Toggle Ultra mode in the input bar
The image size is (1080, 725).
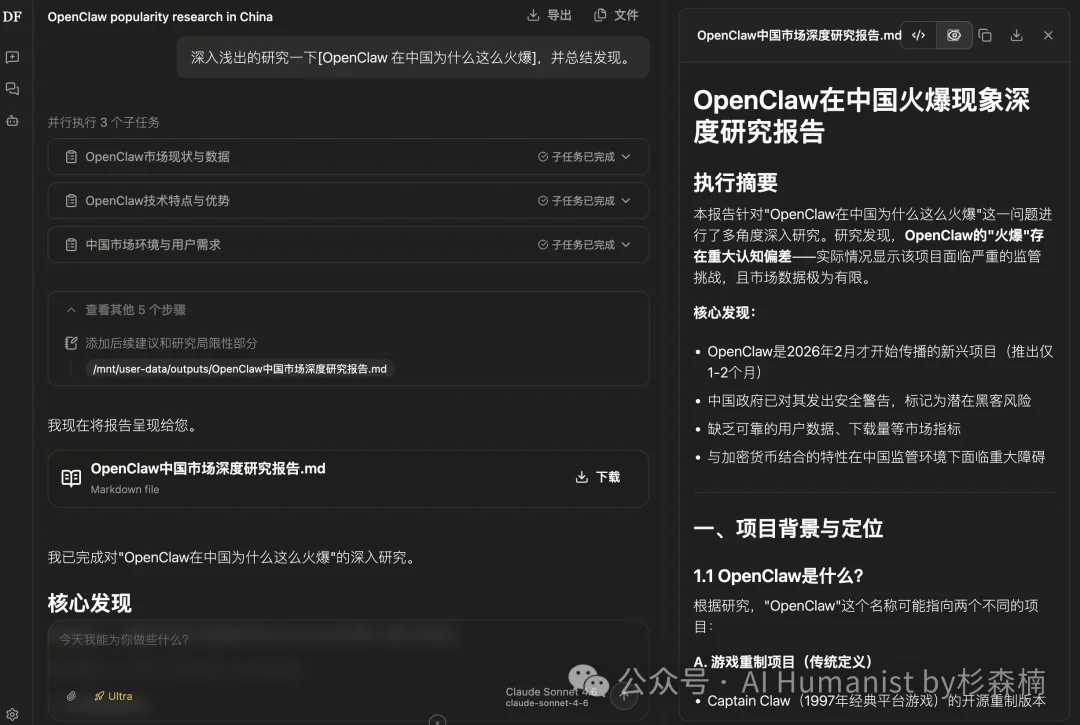(113, 696)
